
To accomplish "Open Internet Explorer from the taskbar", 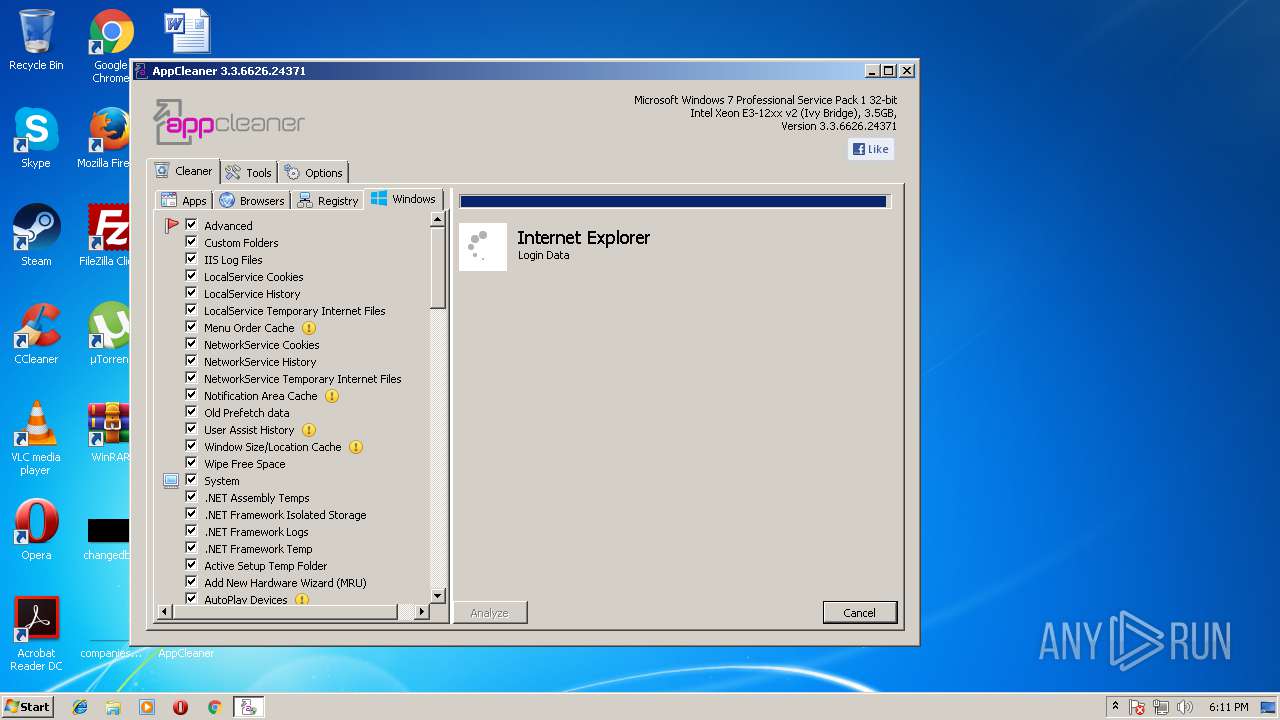I will coord(80,707).
